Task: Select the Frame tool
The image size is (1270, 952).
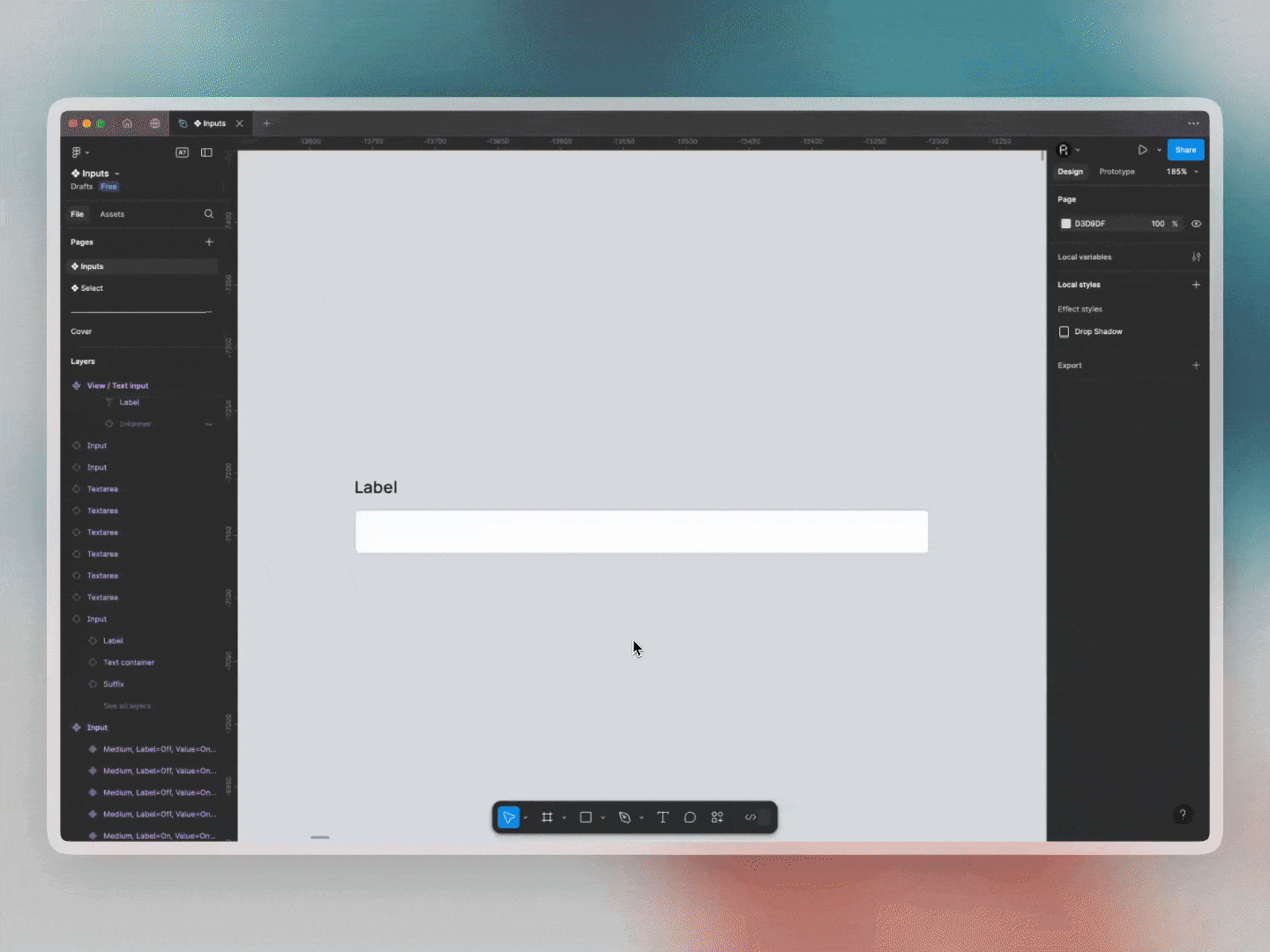Action: 549,817
